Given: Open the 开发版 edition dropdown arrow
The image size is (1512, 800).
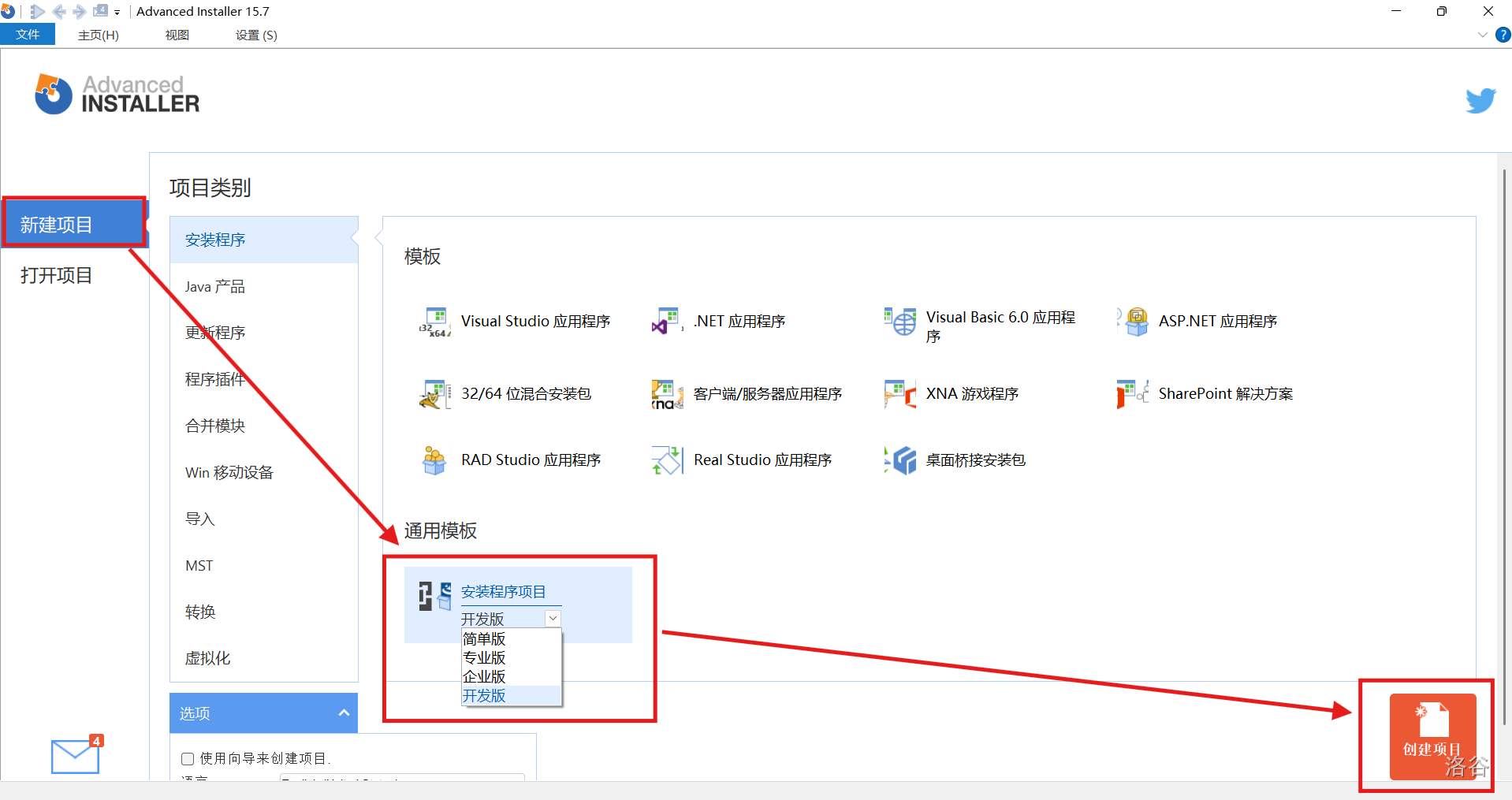Looking at the screenshot, I should 553,619.
